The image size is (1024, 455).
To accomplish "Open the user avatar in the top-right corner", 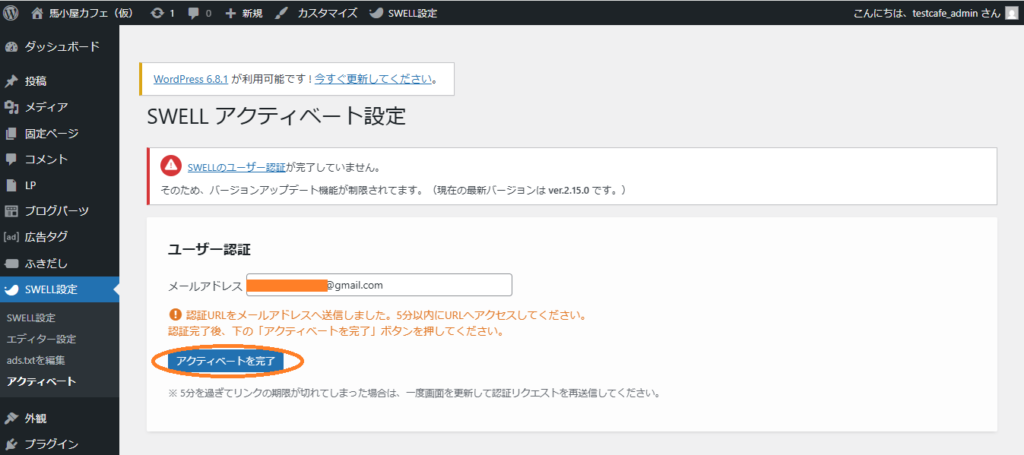I will (1012, 12).
